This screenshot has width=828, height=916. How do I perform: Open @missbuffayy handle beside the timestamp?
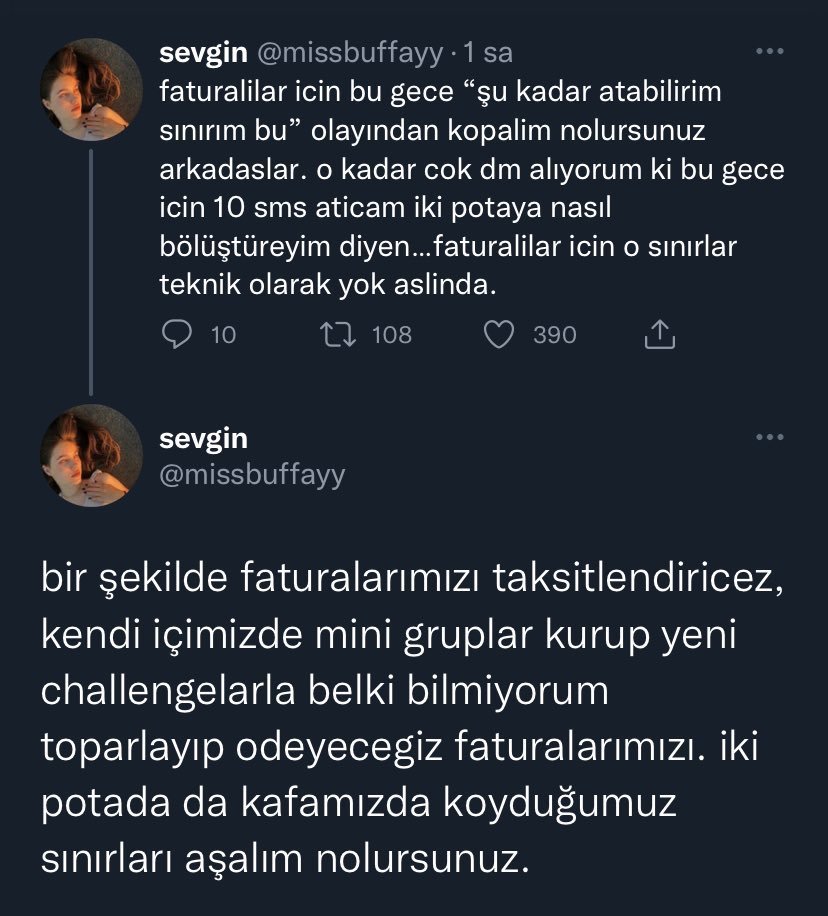[x=346, y=54]
